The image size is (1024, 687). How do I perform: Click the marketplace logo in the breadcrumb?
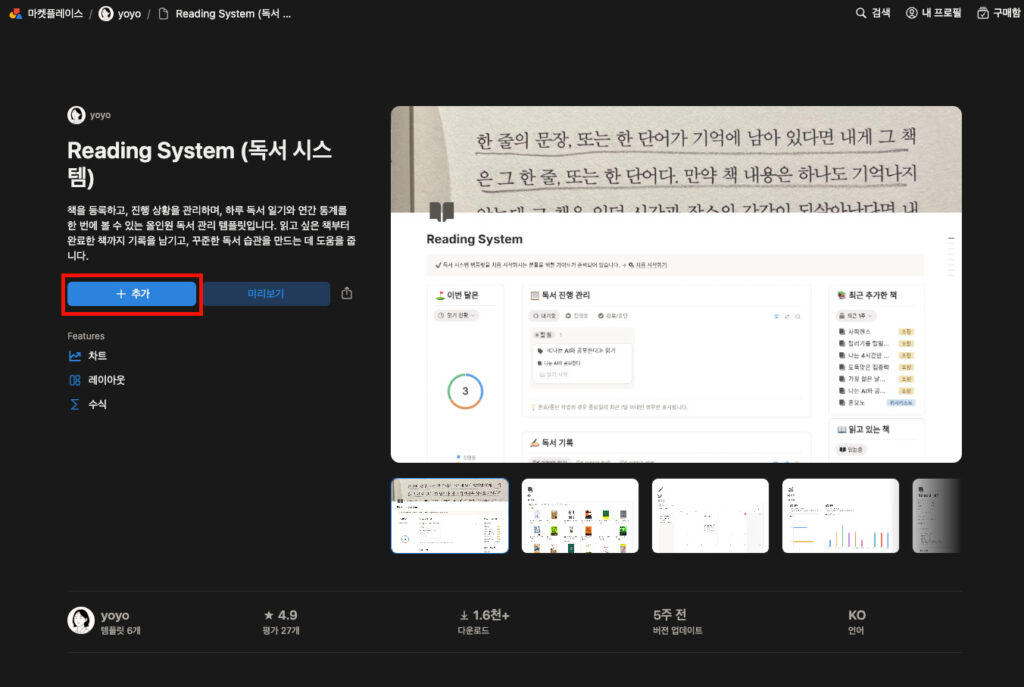pyautogui.click(x=14, y=14)
